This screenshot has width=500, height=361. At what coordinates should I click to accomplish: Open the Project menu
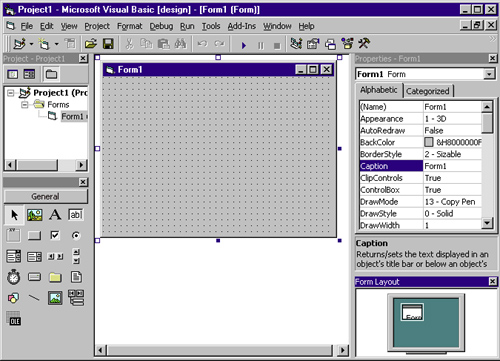97,26
